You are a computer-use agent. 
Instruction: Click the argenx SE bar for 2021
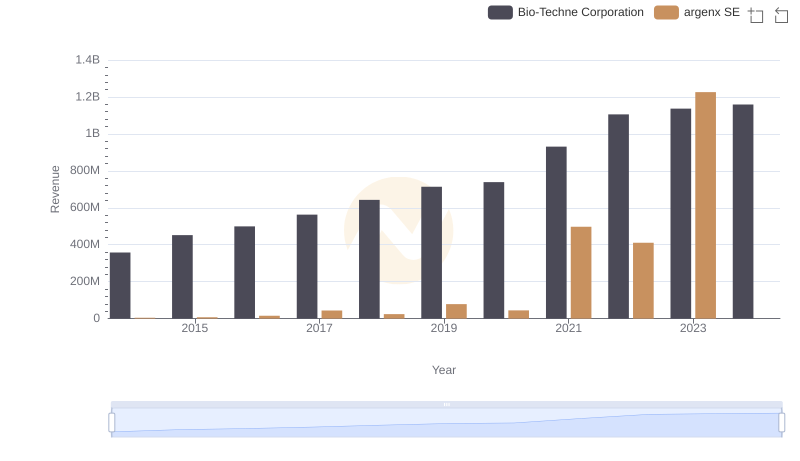(x=581, y=272)
